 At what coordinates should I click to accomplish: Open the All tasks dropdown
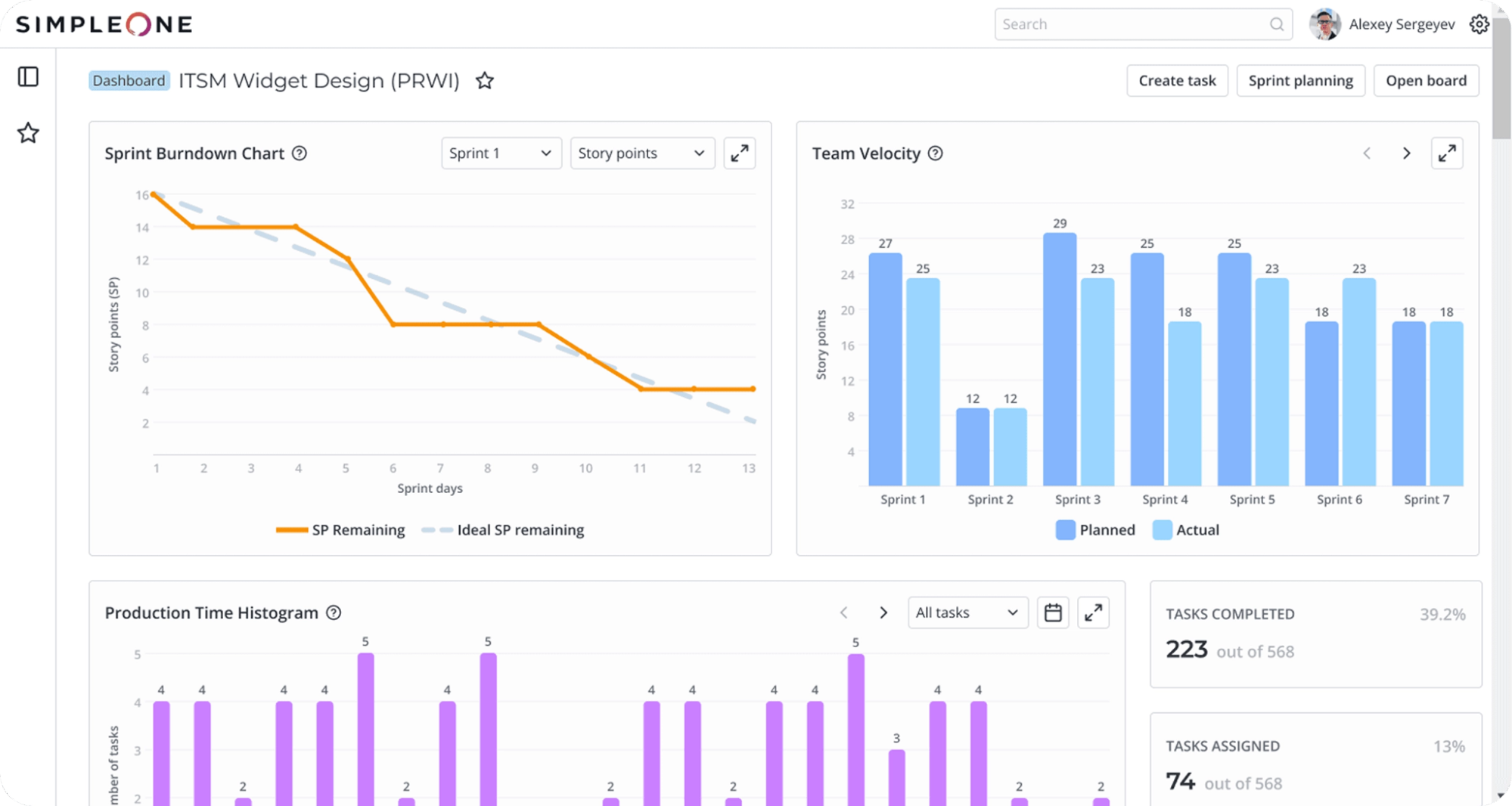pyautogui.click(x=967, y=612)
